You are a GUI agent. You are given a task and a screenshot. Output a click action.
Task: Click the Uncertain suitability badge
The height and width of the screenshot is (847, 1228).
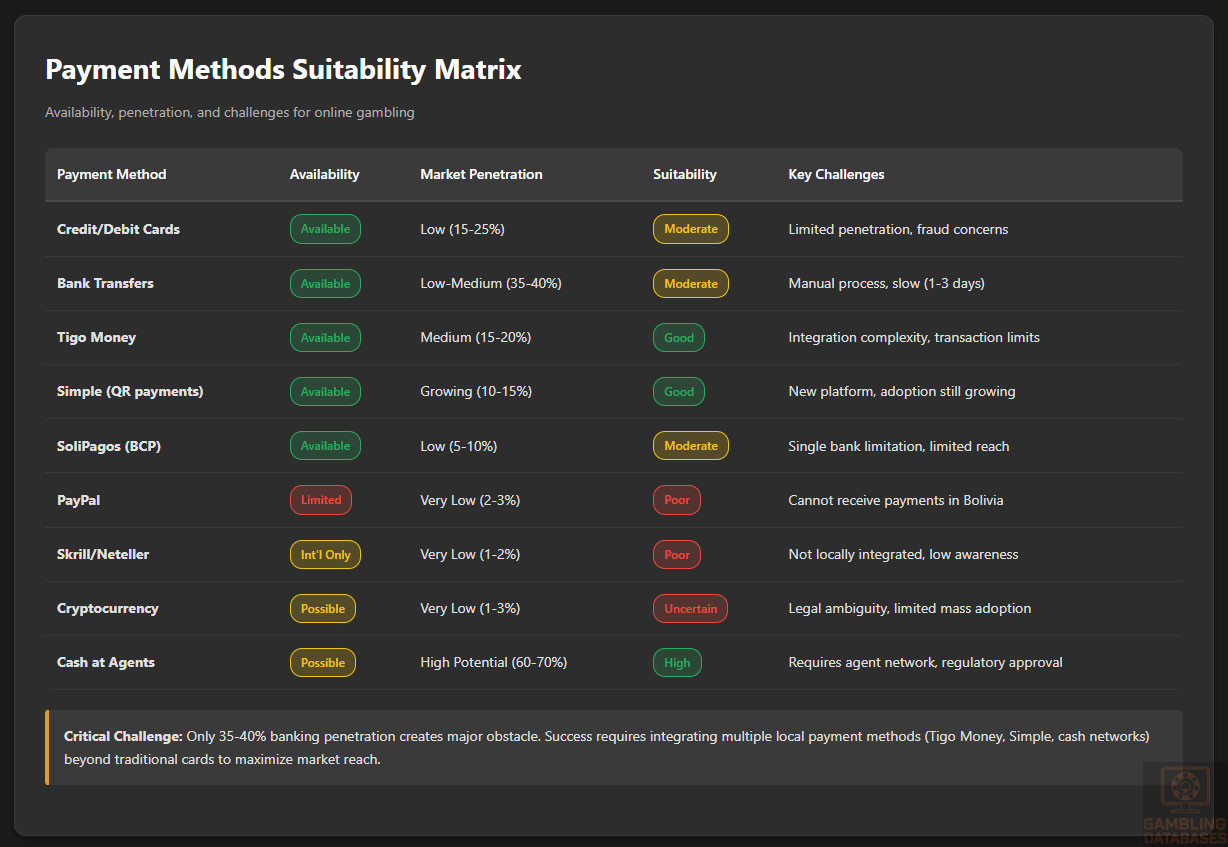(x=690, y=609)
